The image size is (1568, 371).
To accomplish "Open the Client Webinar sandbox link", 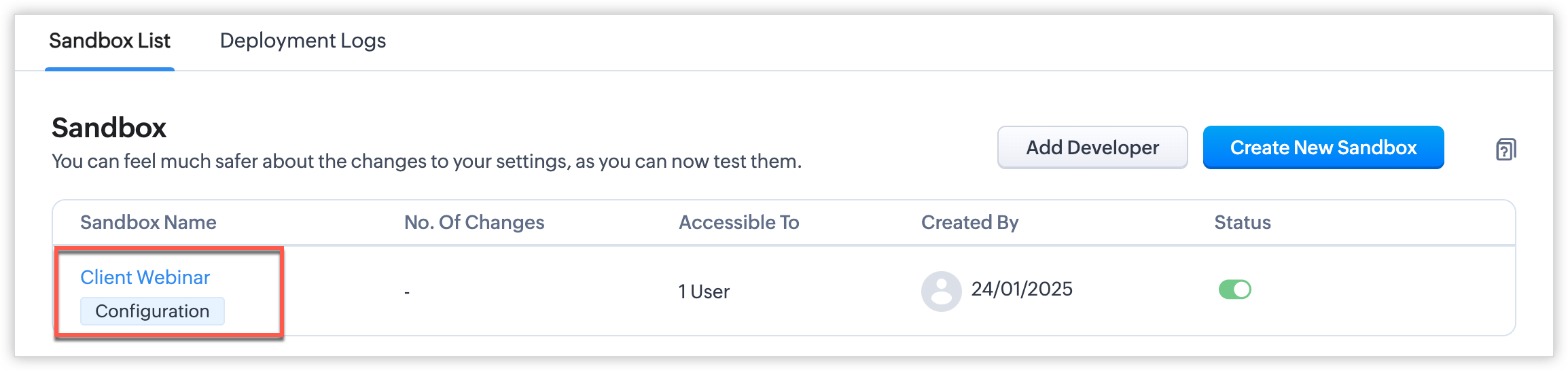I will pyautogui.click(x=145, y=277).
